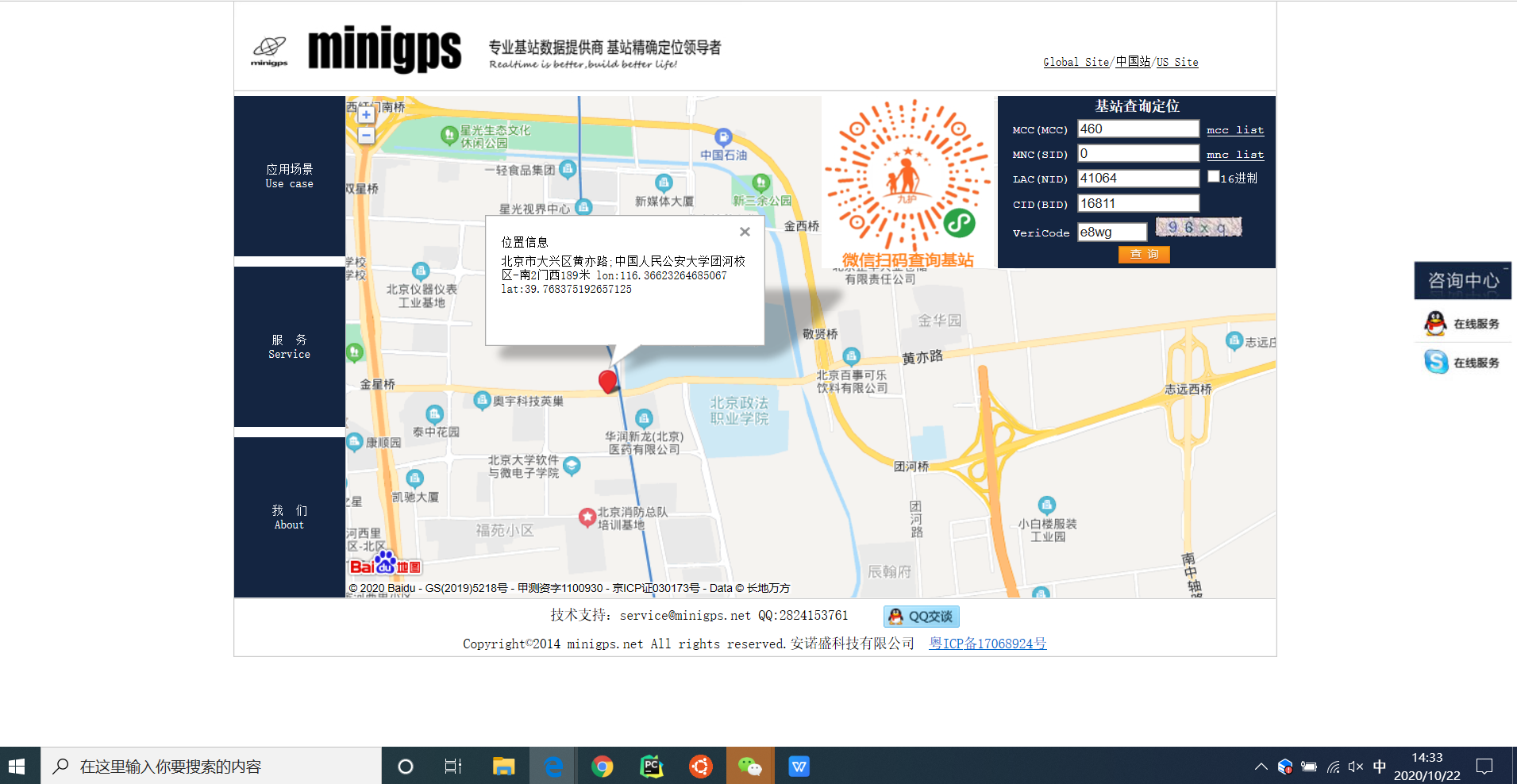Click the 星光视界中心 map marker

pyautogui.click(x=583, y=208)
